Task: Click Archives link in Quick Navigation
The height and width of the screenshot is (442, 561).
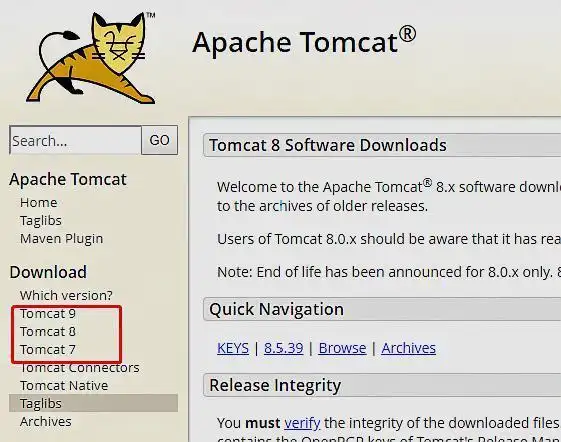Action: coord(409,348)
